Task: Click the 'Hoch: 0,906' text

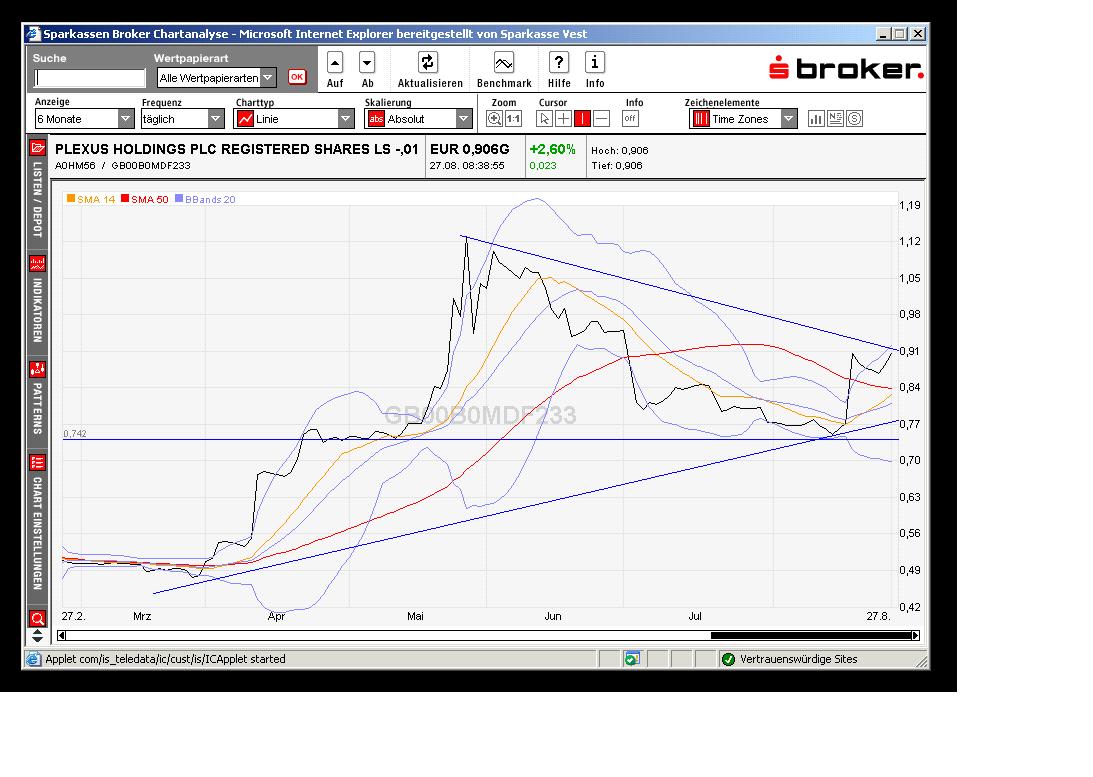Action: click(x=620, y=151)
